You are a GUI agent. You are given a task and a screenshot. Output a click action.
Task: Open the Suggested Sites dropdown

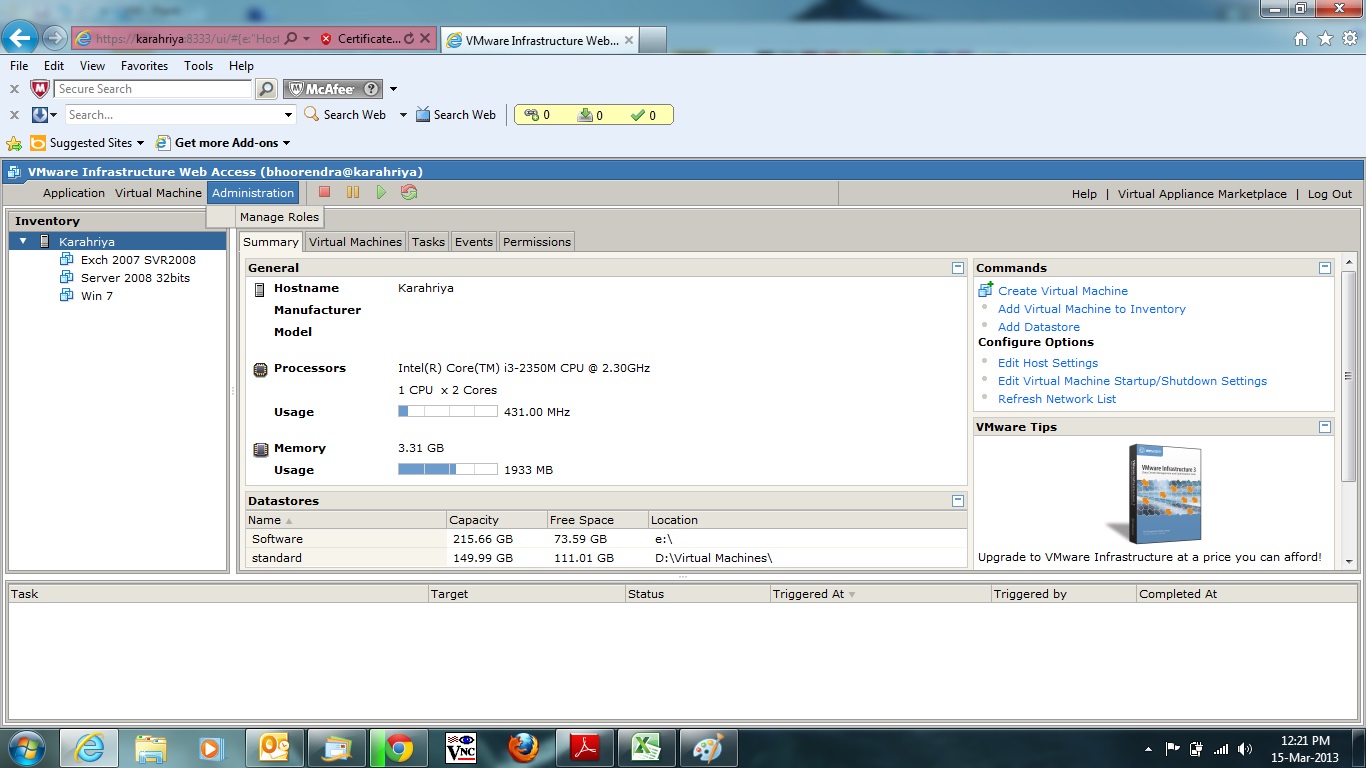click(140, 143)
